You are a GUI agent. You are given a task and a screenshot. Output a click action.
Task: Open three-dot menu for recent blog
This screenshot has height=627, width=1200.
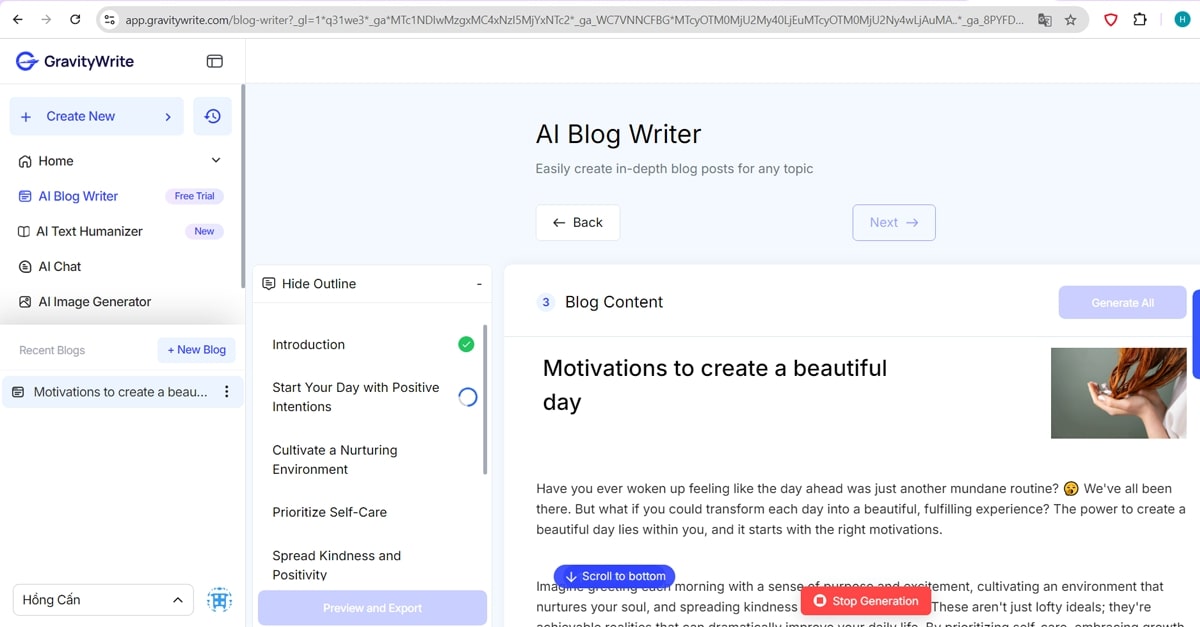(x=226, y=392)
